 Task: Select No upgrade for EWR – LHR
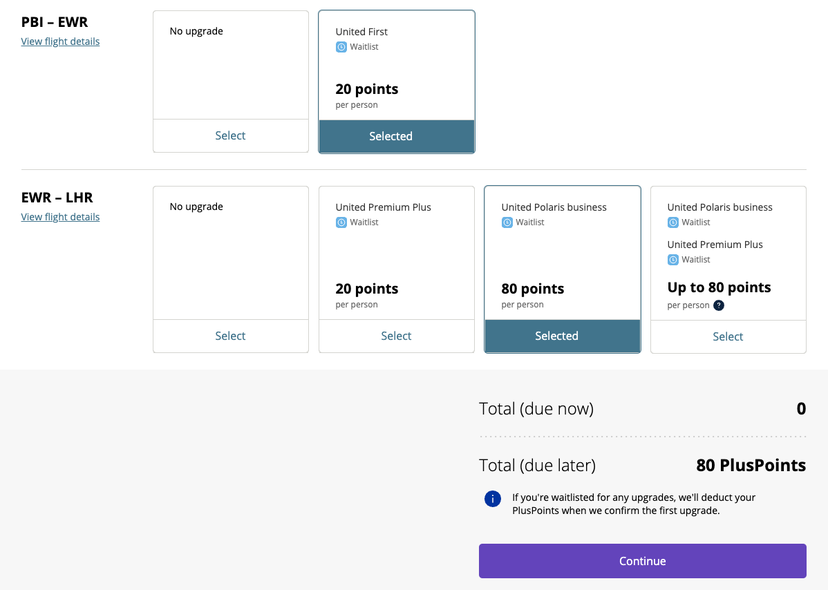pyautogui.click(x=230, y=336)
